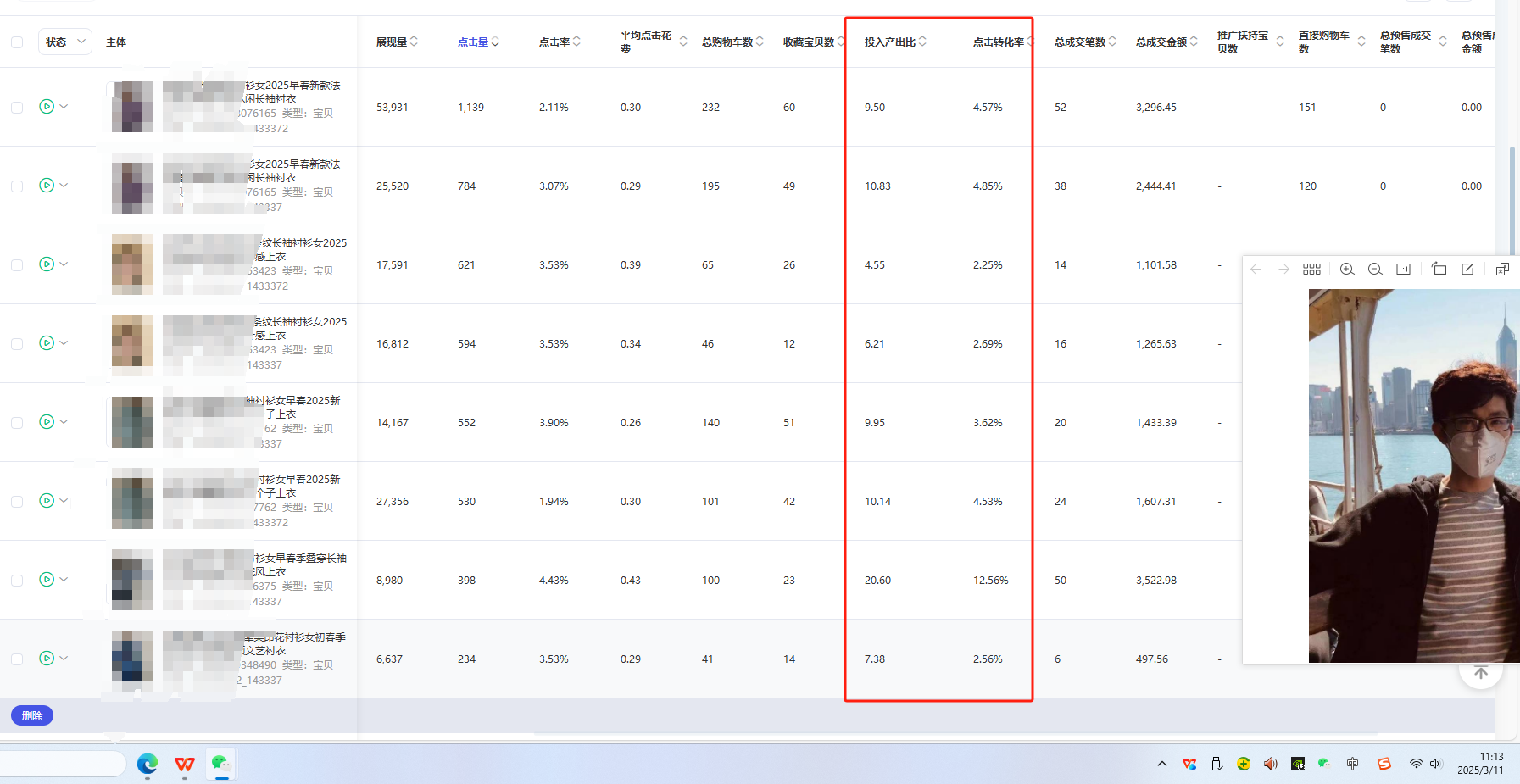1520x784 pixels.
Task: Sort by 点击量 column
Action: click(495, 42)
